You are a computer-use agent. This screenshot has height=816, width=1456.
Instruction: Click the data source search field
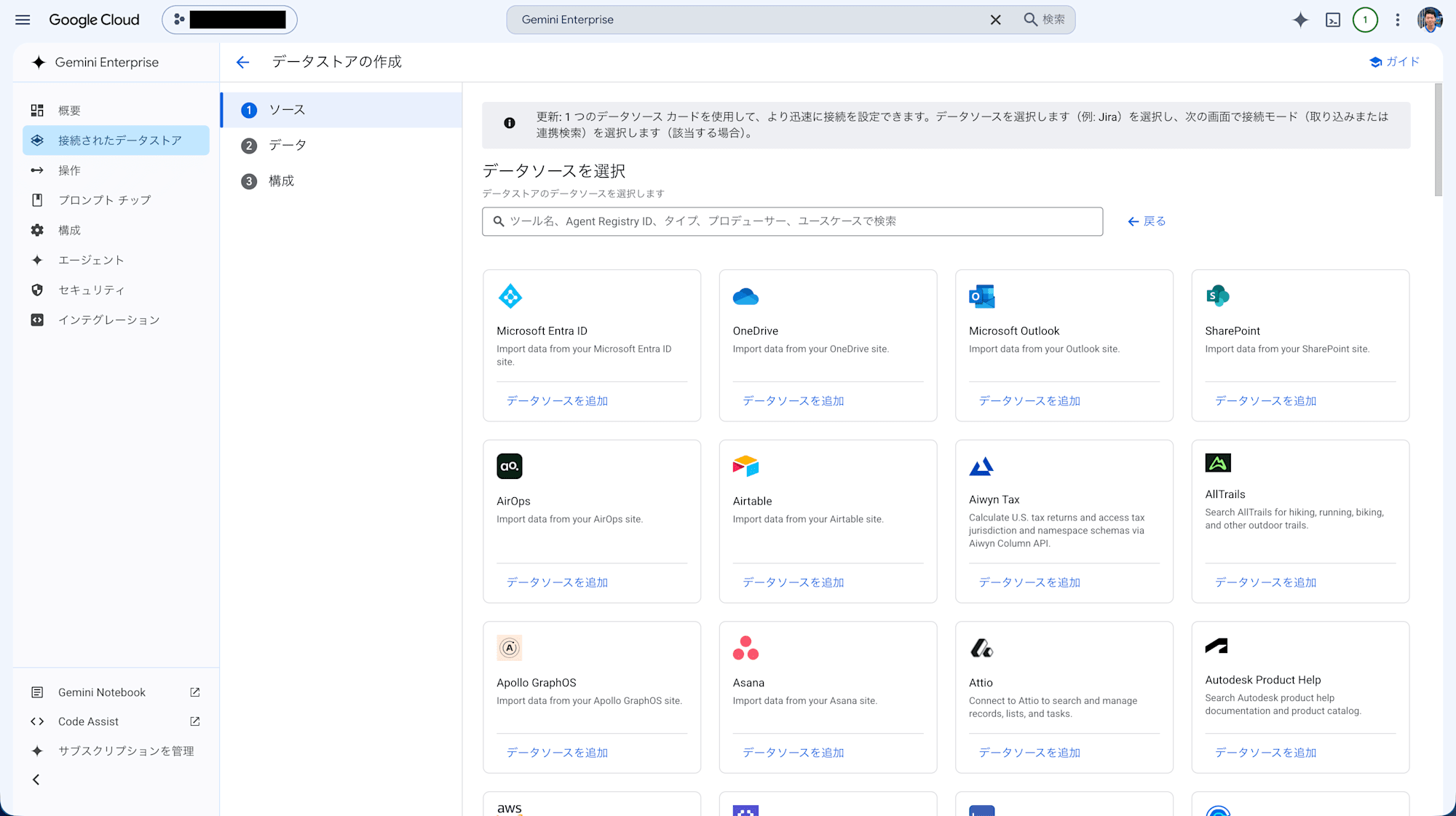click(792, 221)
